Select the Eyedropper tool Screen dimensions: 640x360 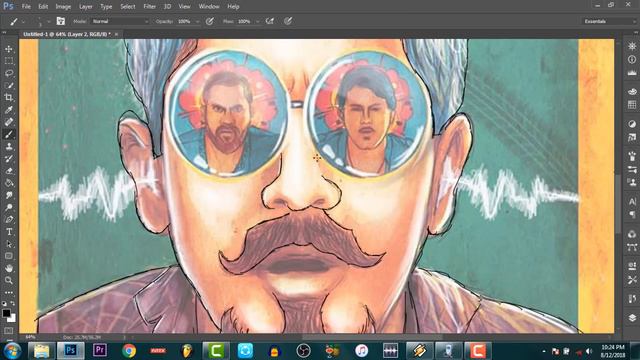point(9,109)
